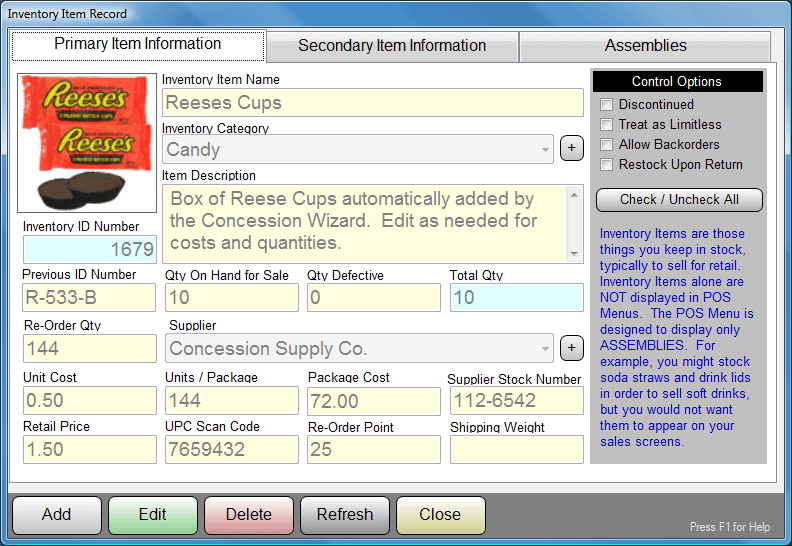792x546 pixels.
Task: Tick the Restock Upon Return checkbox
Action: tap(606, 165)
